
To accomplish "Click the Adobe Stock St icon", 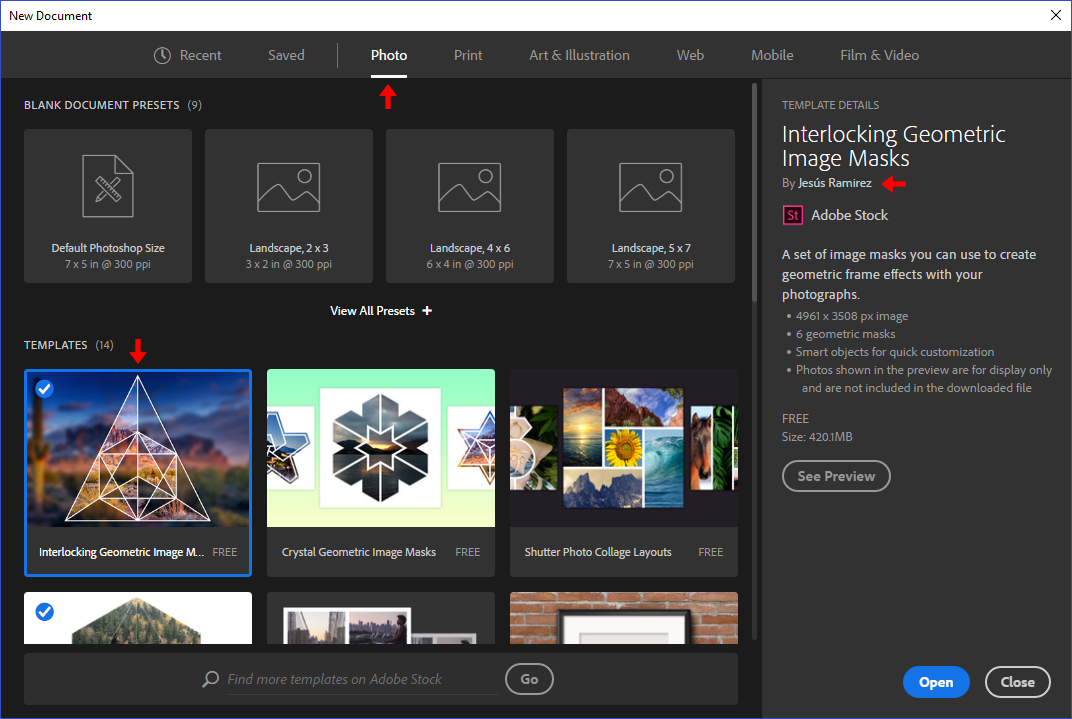I will (792, 215).
